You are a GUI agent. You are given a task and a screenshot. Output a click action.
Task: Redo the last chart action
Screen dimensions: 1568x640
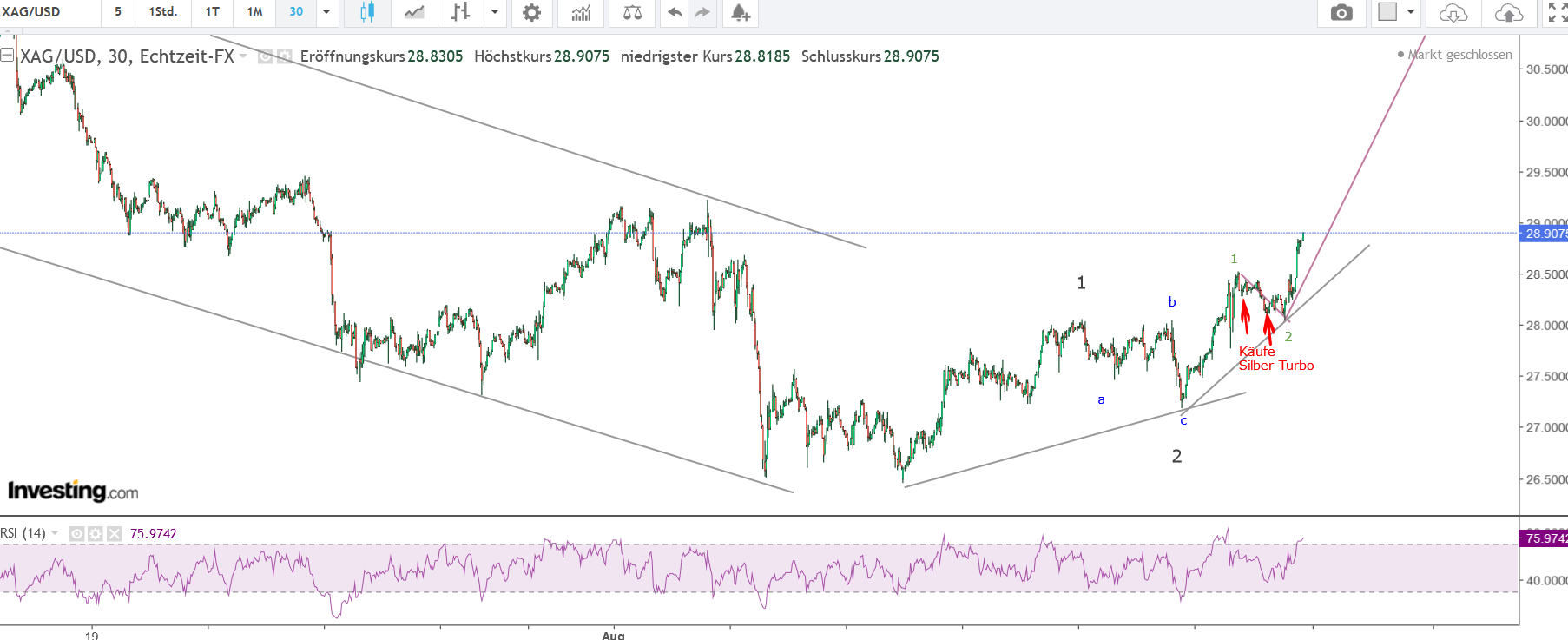pyautogui.click(x=702, y=12)
